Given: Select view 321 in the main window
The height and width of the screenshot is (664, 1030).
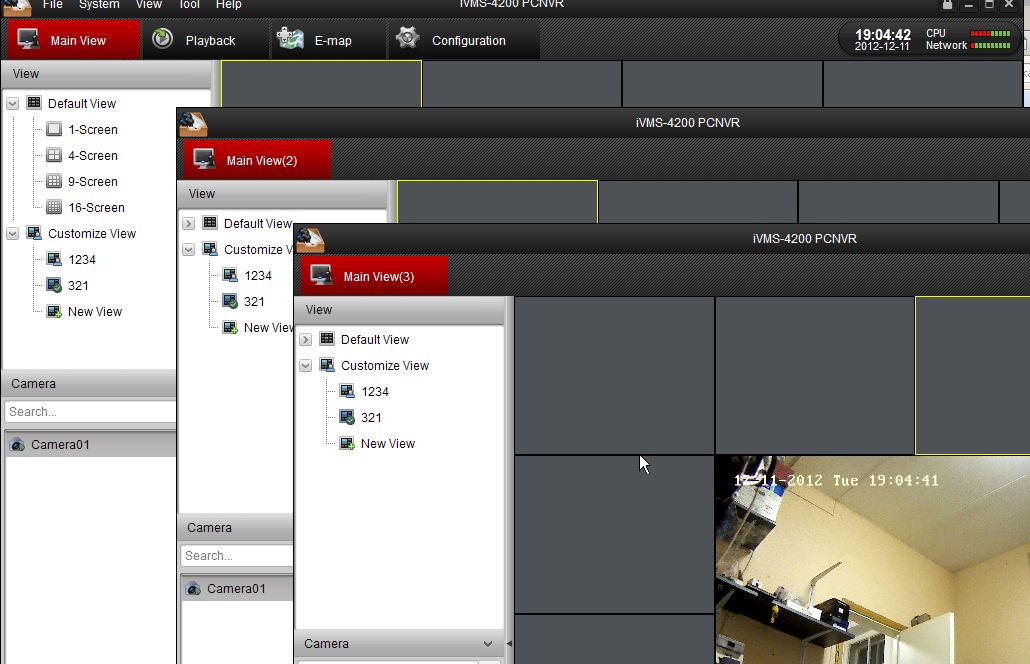Looking at the screenshot, I should click(x=78, y=286).
